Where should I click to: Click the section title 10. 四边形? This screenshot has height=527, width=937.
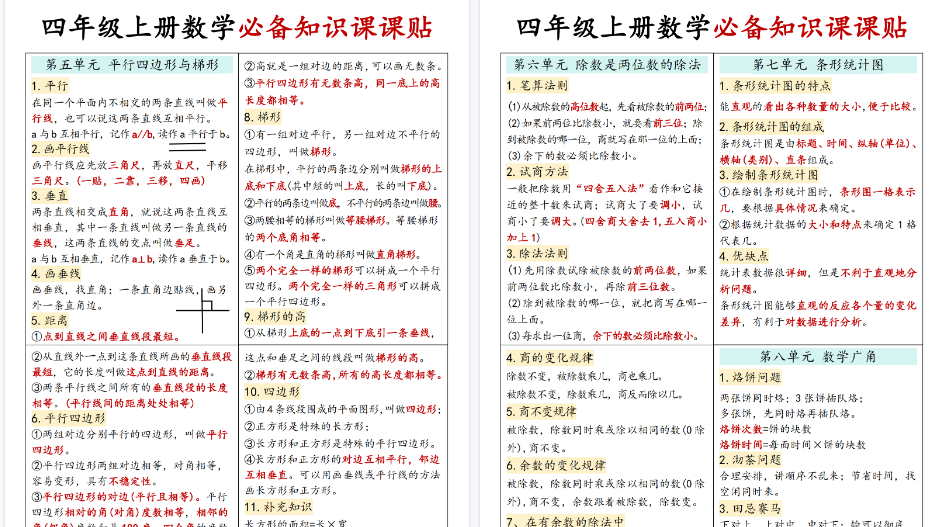pyautogui.click(x=272, y=392)
